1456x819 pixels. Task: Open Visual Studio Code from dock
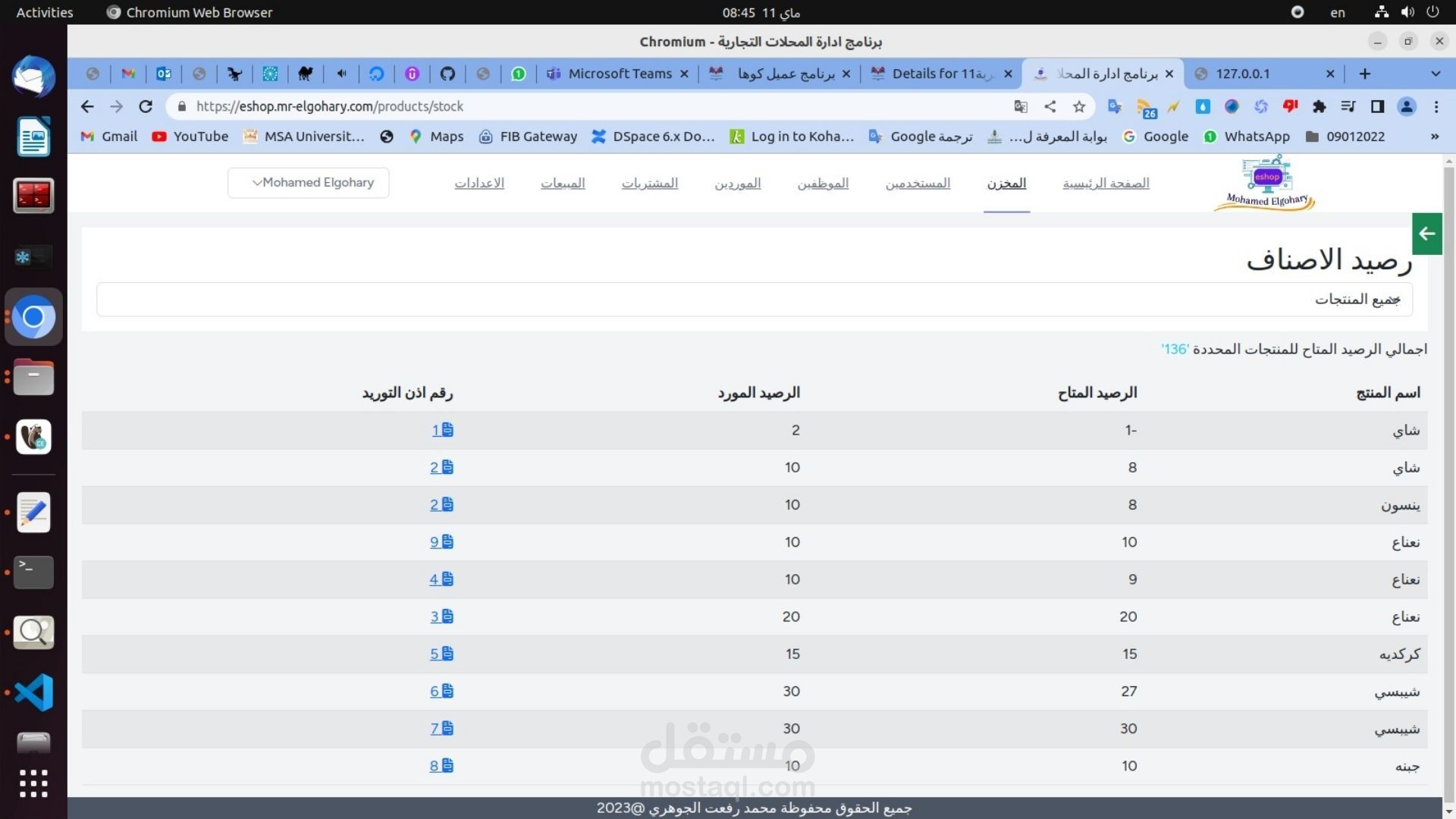(x=33, y=692)
